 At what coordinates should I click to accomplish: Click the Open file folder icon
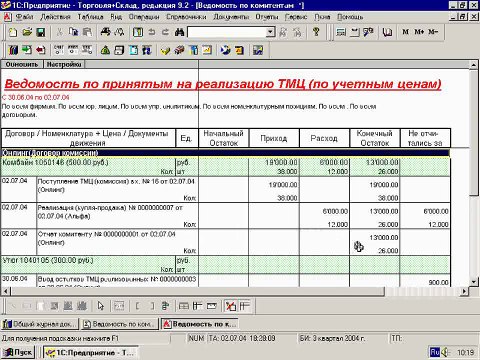click(27, 32)
